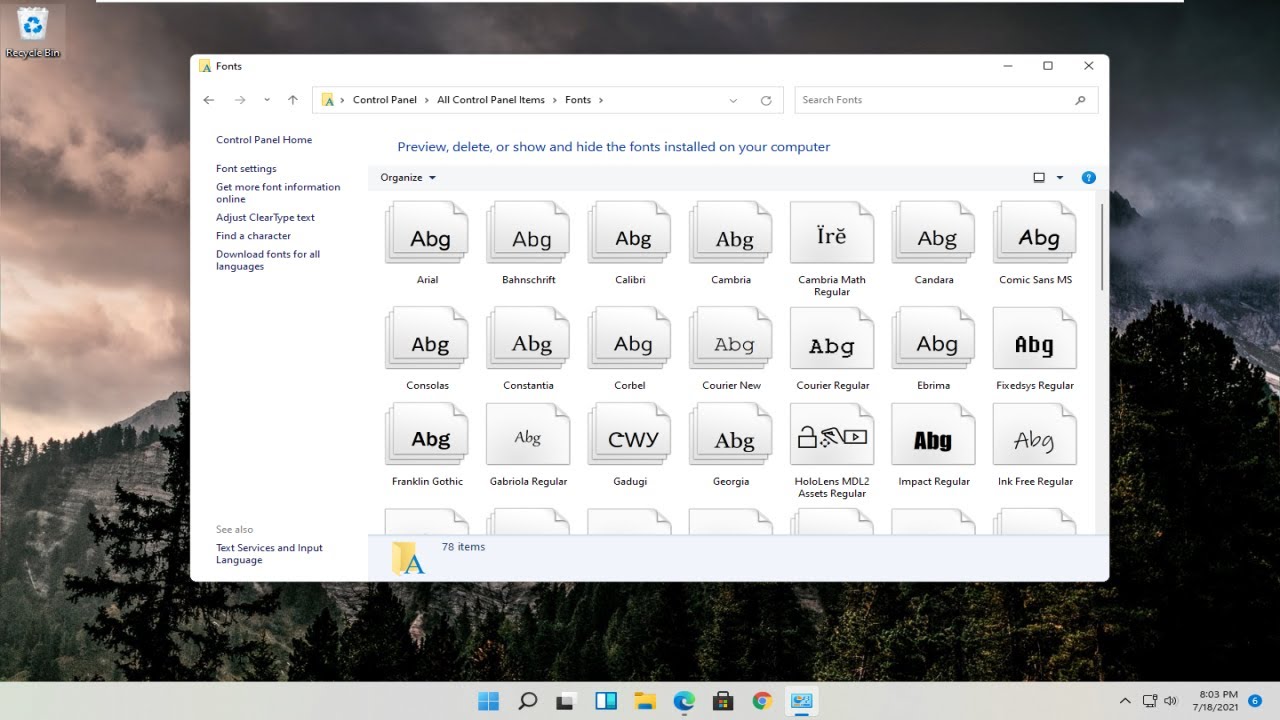Select the Constantia font icon
1280x720 pixels.
(x=528, y=339)
